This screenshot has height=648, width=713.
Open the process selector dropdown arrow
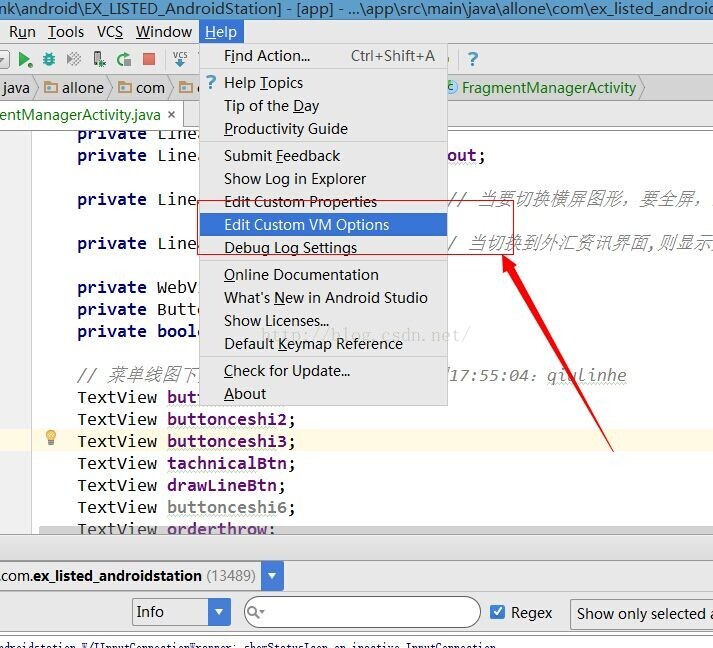click(272, 576)
